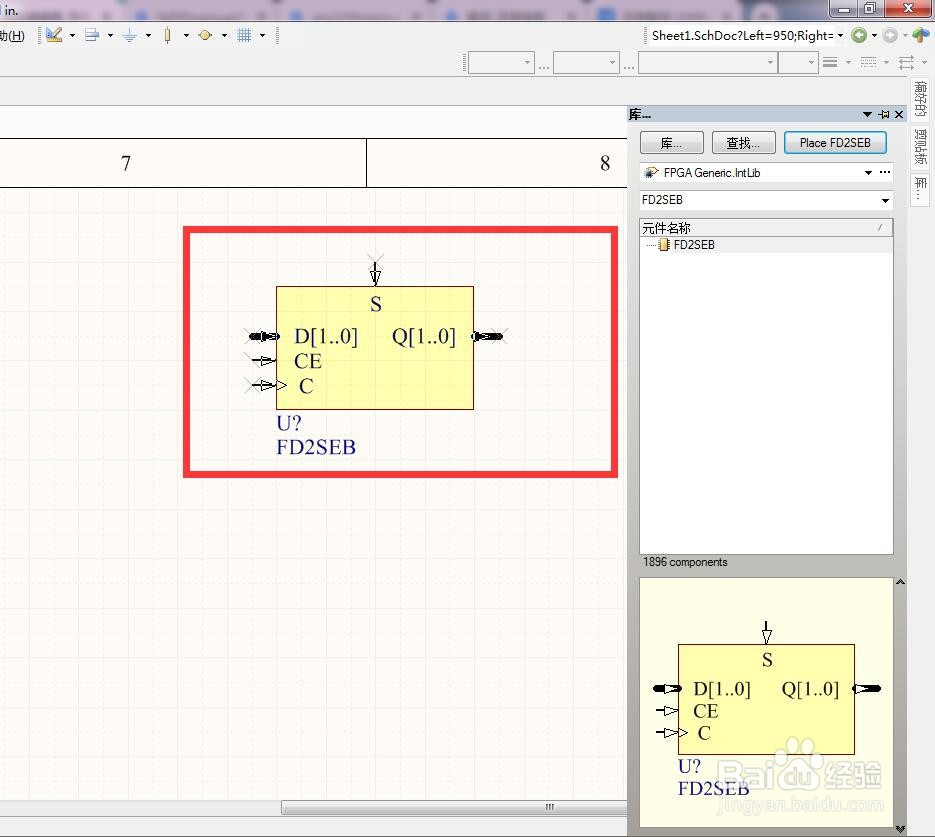
Task: Click the green navigate Back icon
Action: tap(859, 36)
